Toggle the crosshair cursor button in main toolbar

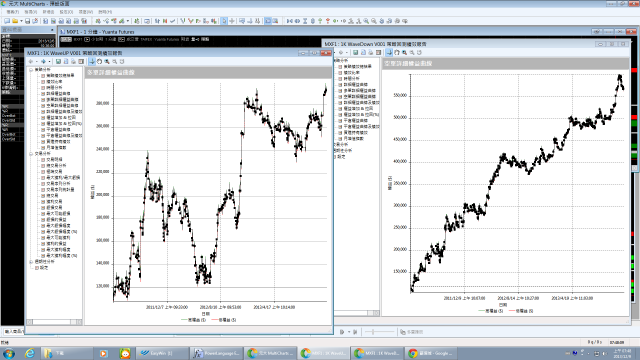[232, 21]
